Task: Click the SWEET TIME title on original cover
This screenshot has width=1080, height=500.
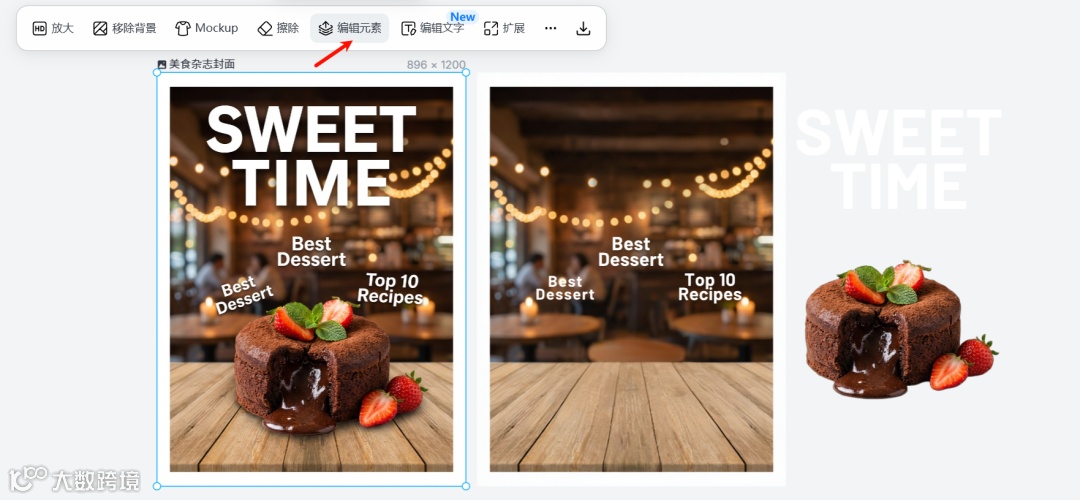Action: click(x=311, y=156)
